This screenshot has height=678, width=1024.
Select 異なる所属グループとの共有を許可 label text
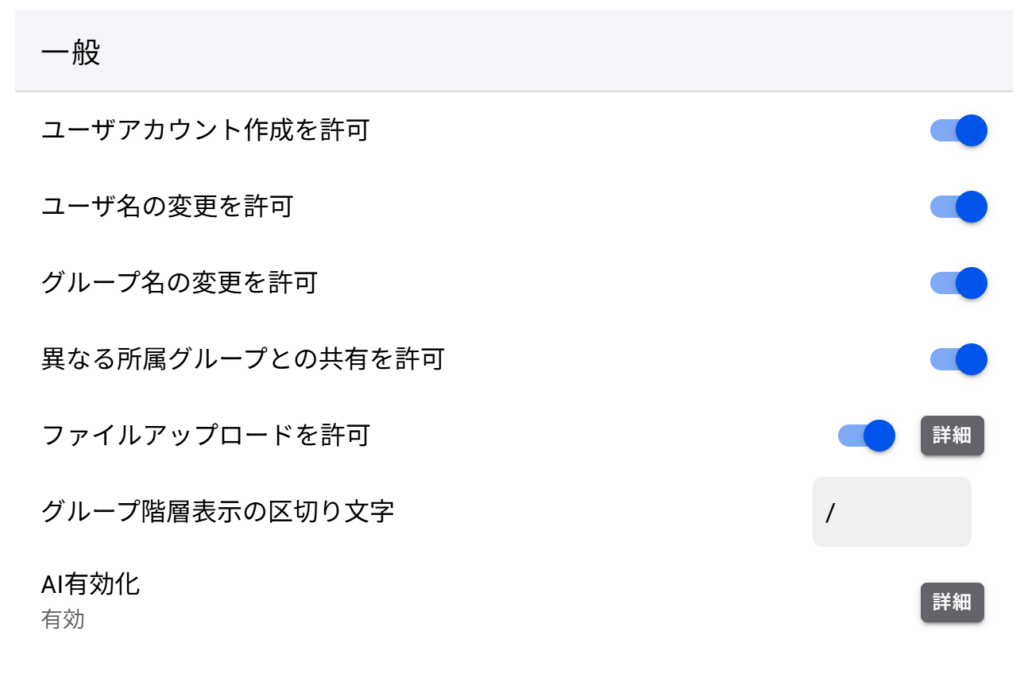coord(243,359)
